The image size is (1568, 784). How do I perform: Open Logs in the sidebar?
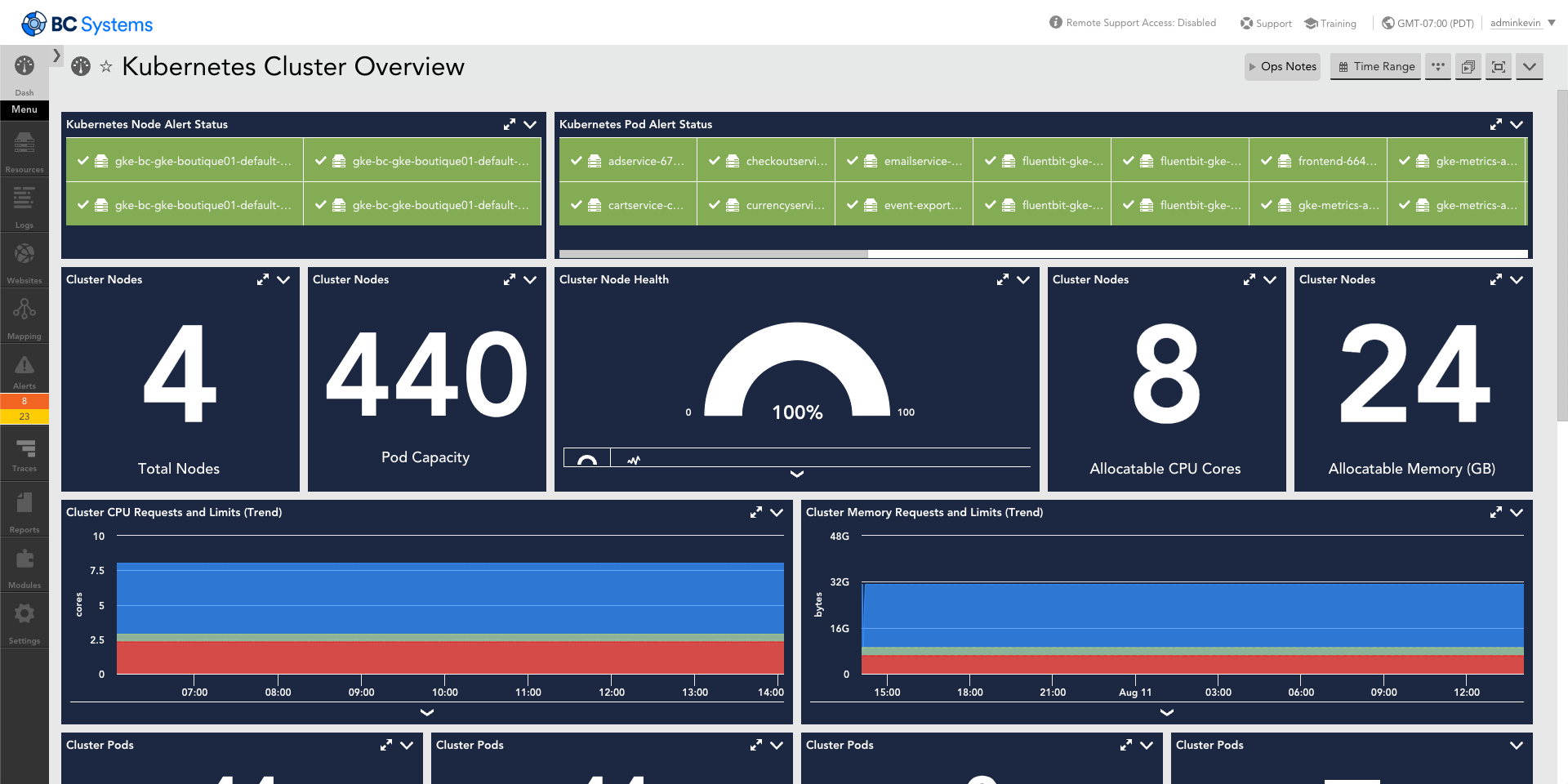pyautogui.click(x=24, y=204)
